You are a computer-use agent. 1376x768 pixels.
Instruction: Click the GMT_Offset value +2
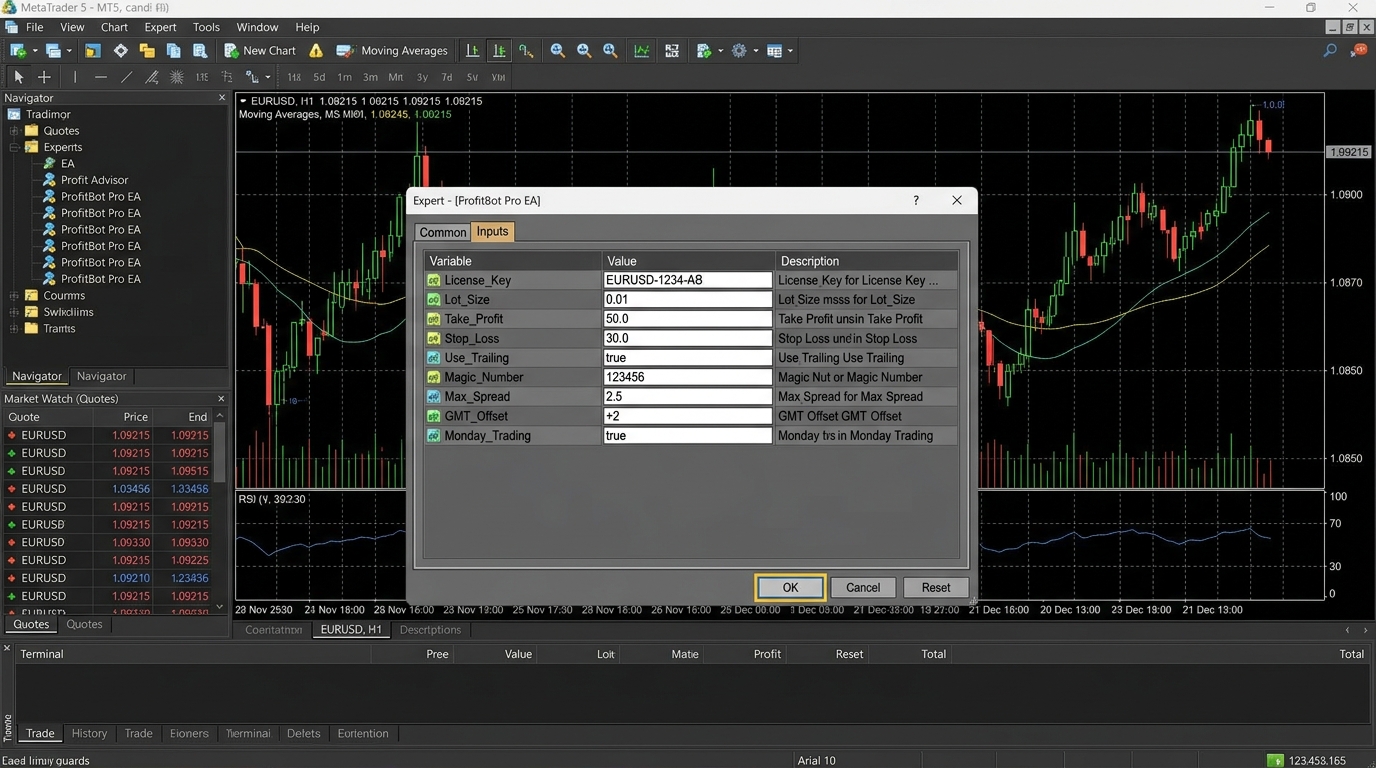[x=688, y=416]
